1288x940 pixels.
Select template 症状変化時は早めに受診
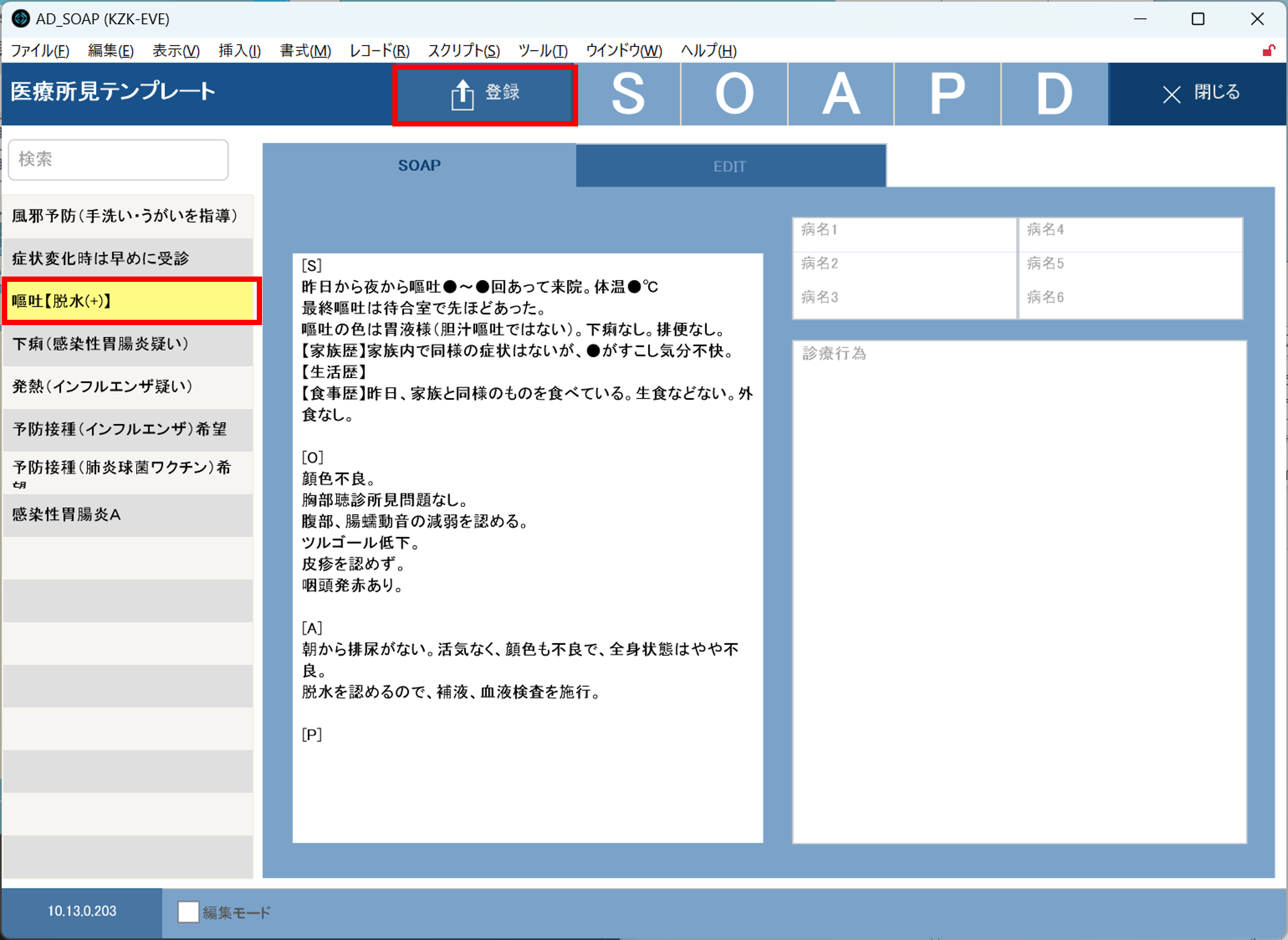click(128, 259)
